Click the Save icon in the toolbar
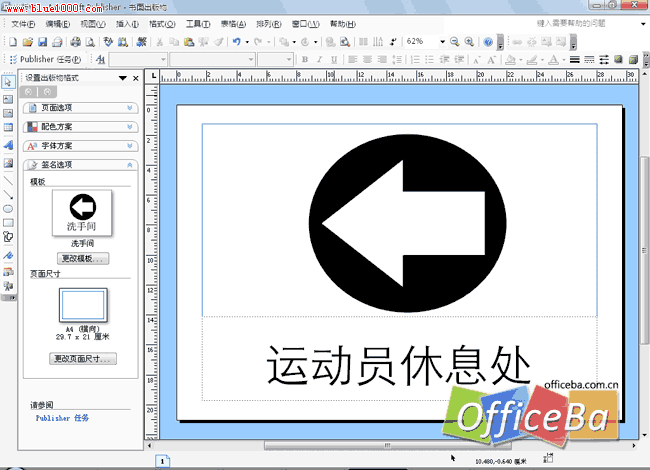The width and height of the screenshot is (650, 470). (x=42, y=42)
